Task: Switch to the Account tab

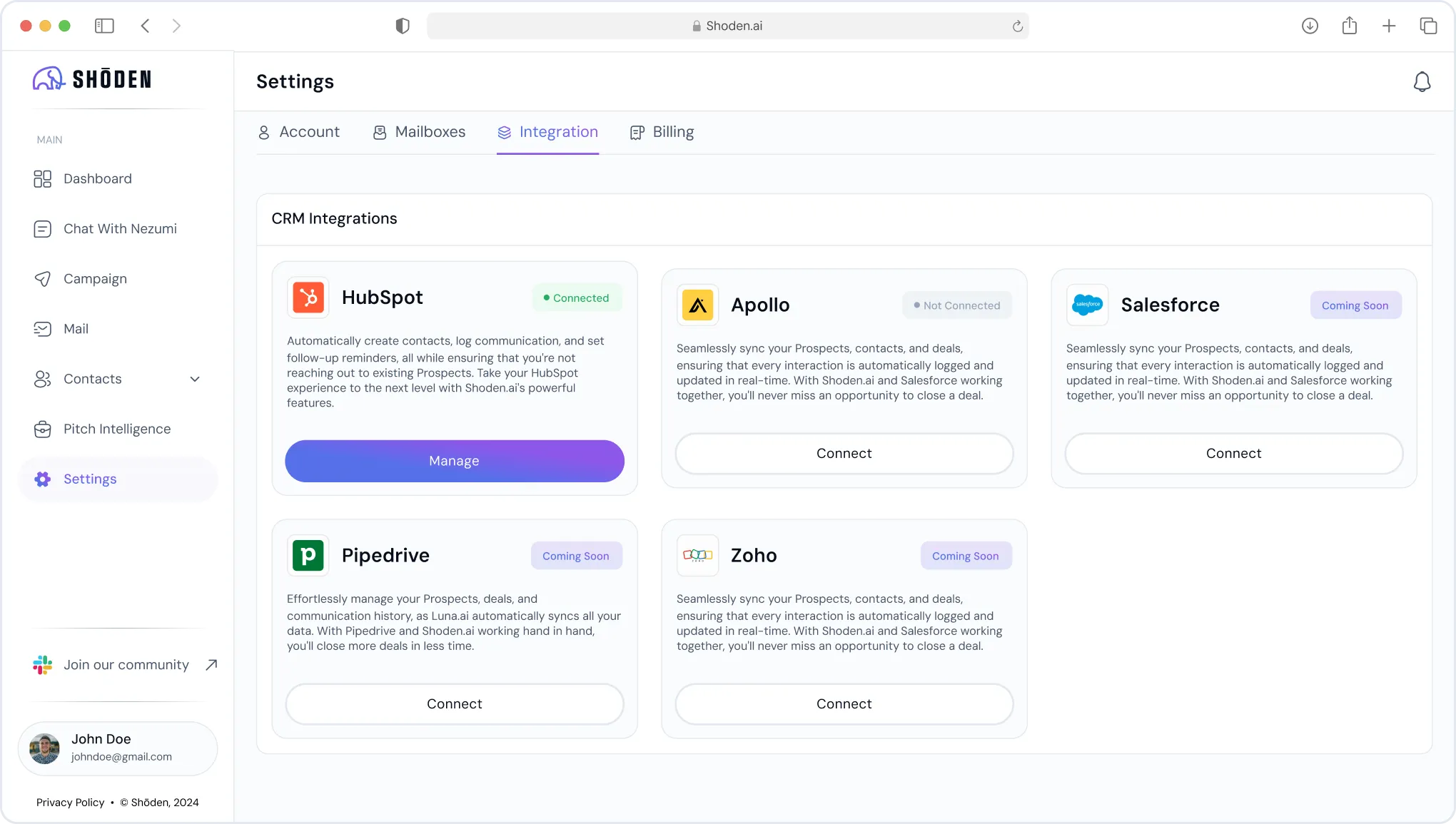Action: pos(298,132)
